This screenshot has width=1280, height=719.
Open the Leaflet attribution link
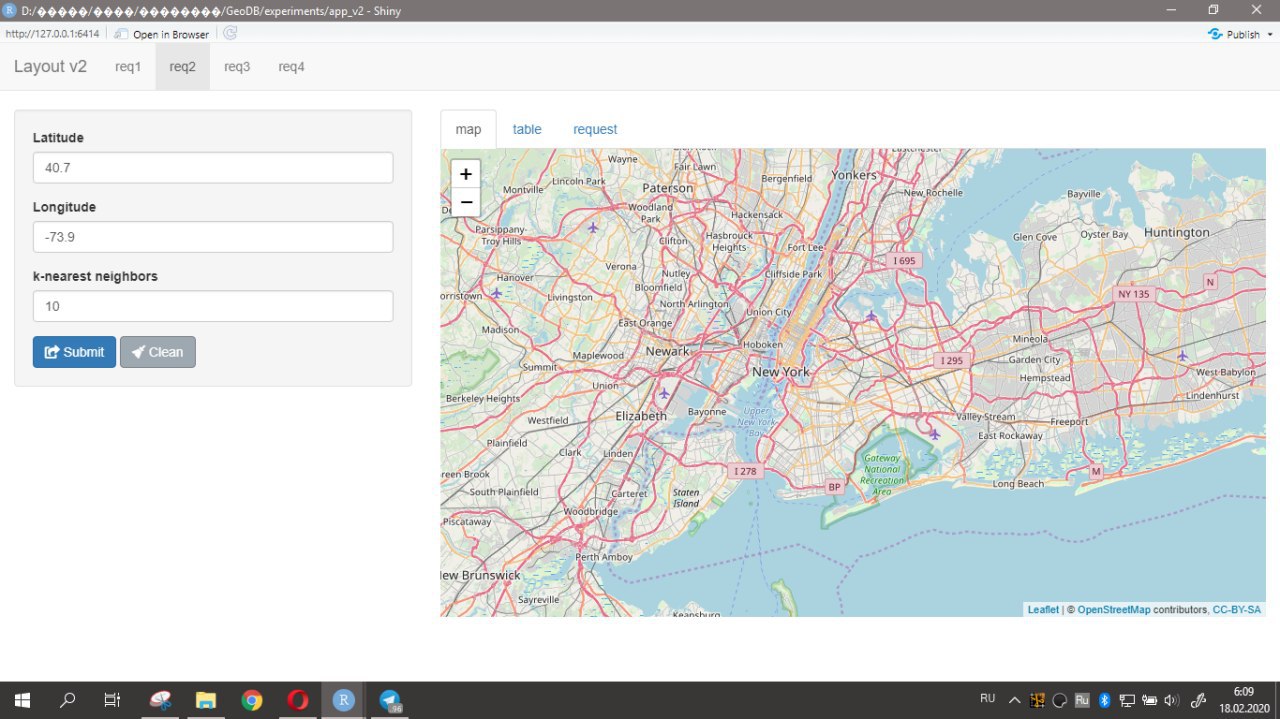1043,610
